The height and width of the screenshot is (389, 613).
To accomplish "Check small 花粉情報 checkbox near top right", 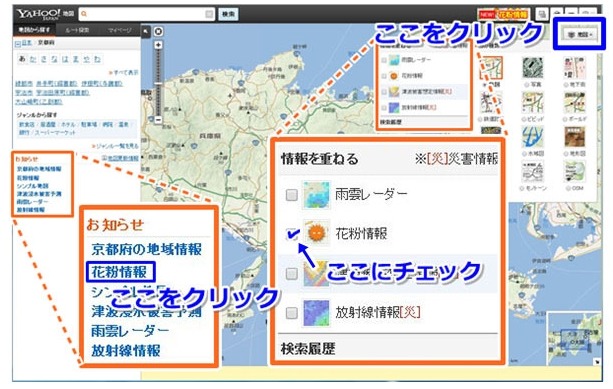I will [384, 76].
